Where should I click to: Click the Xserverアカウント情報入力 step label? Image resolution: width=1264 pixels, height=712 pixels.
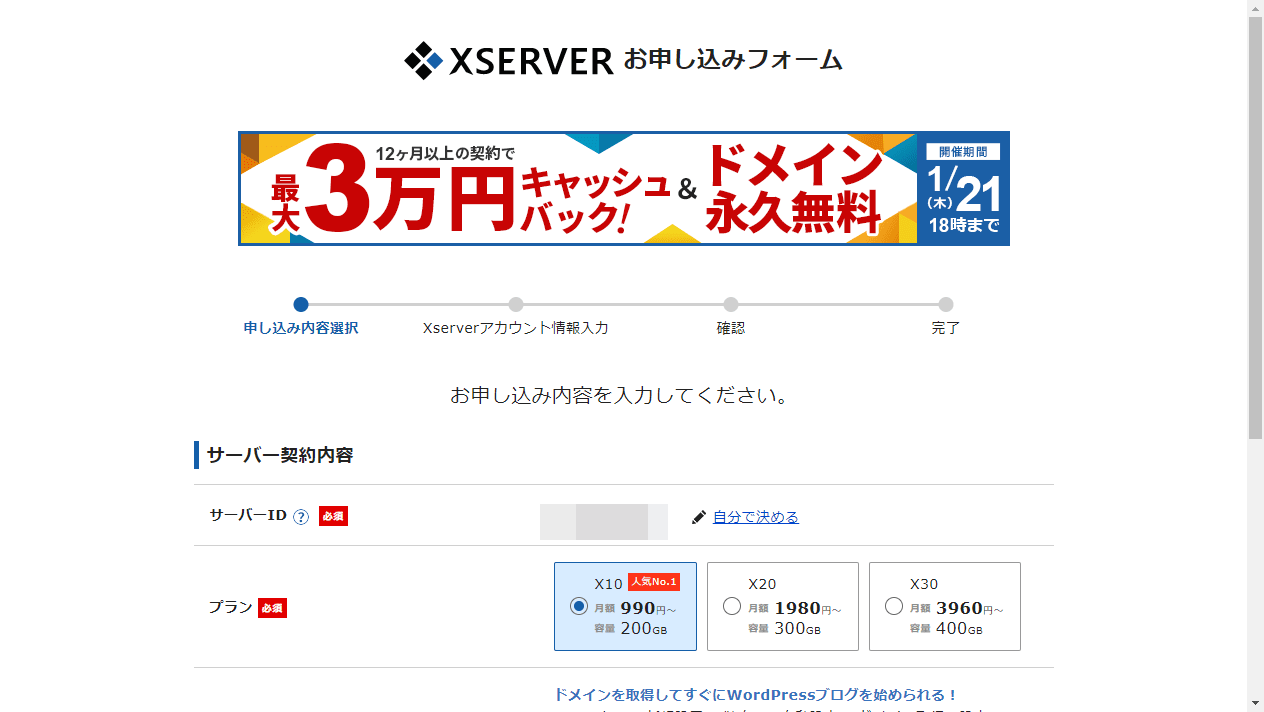tap(515, 328)
